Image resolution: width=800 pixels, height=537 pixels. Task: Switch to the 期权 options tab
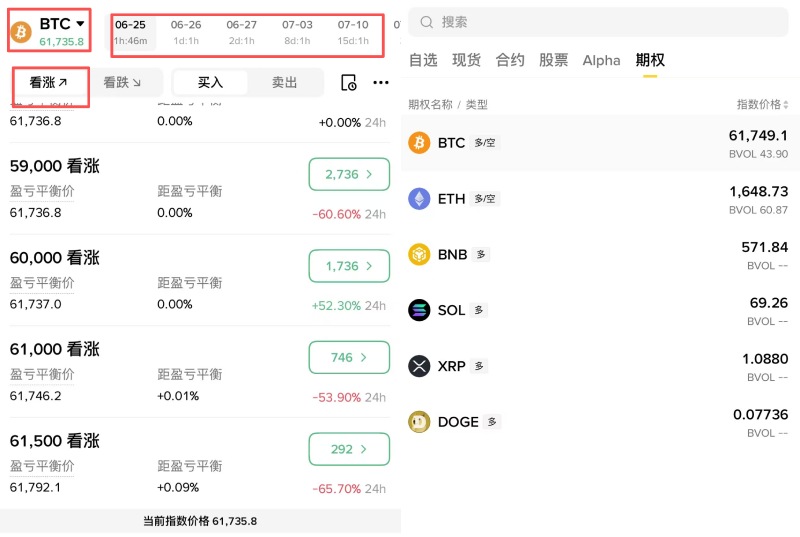[650, 60]
